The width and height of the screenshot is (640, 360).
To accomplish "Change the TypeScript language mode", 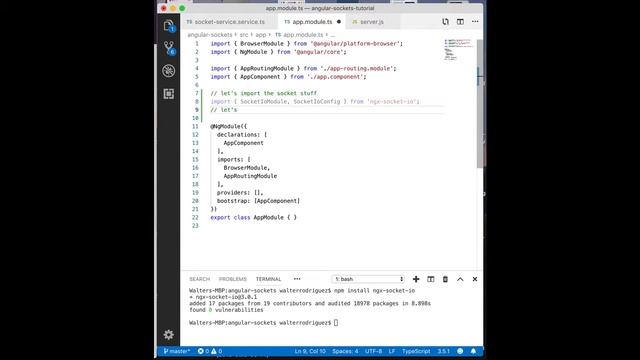I will point(416,351).
